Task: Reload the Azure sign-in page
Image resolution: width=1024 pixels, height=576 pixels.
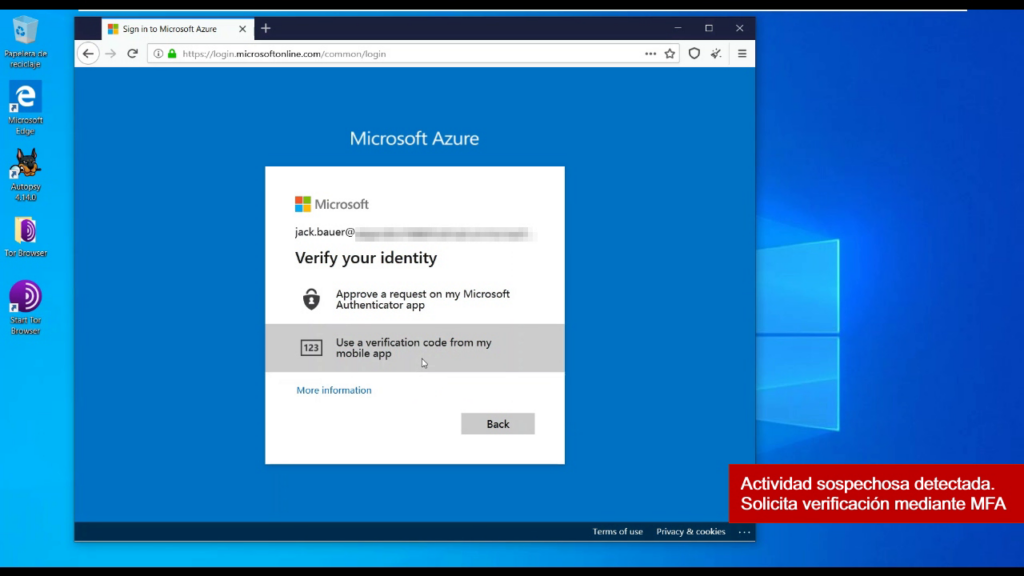Action: 133,54
